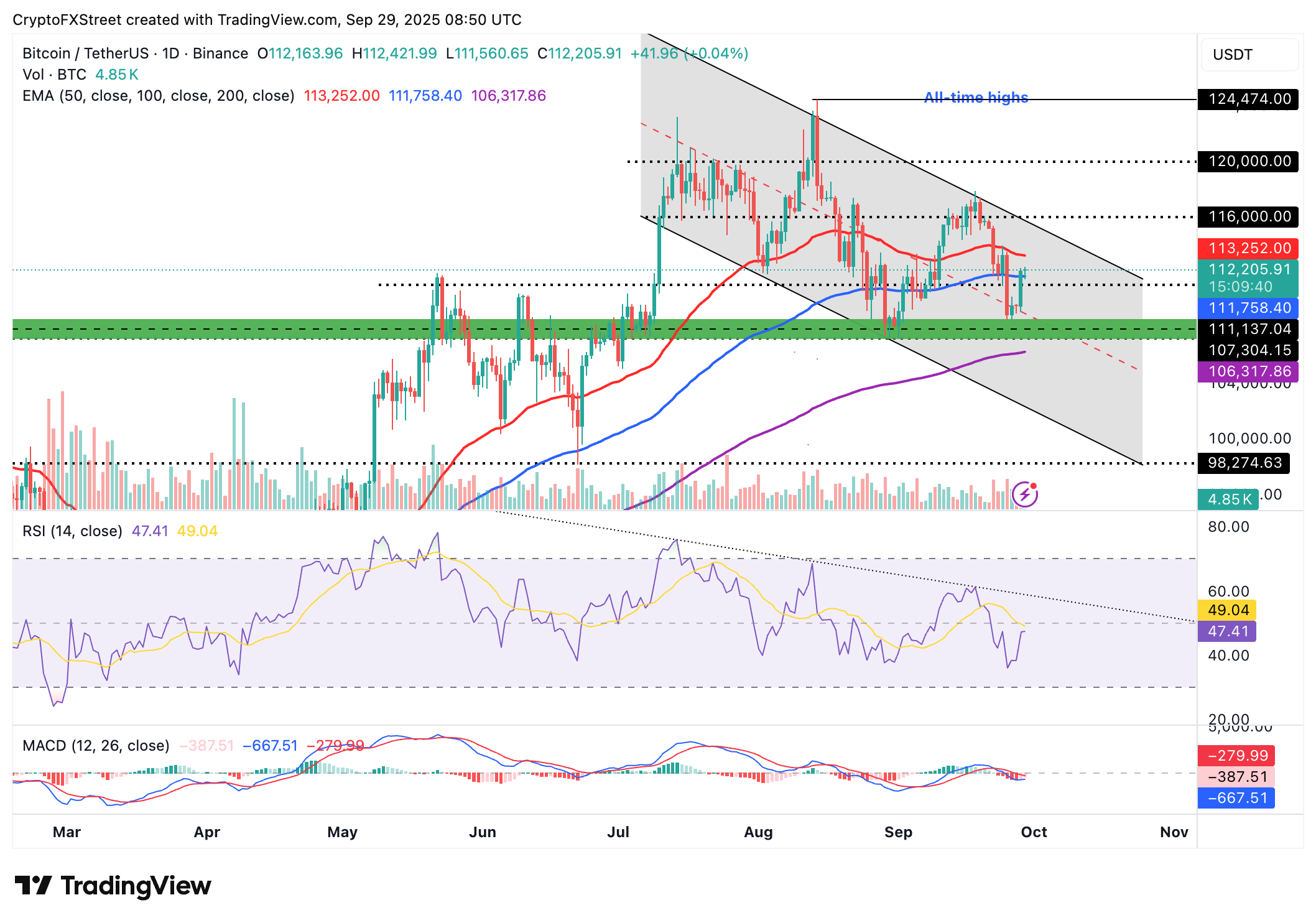The height and width of the screenshot is (923, 1316).
Task: Toggle the MACD (12, 26, close) legend
Action: click(96, 745)
